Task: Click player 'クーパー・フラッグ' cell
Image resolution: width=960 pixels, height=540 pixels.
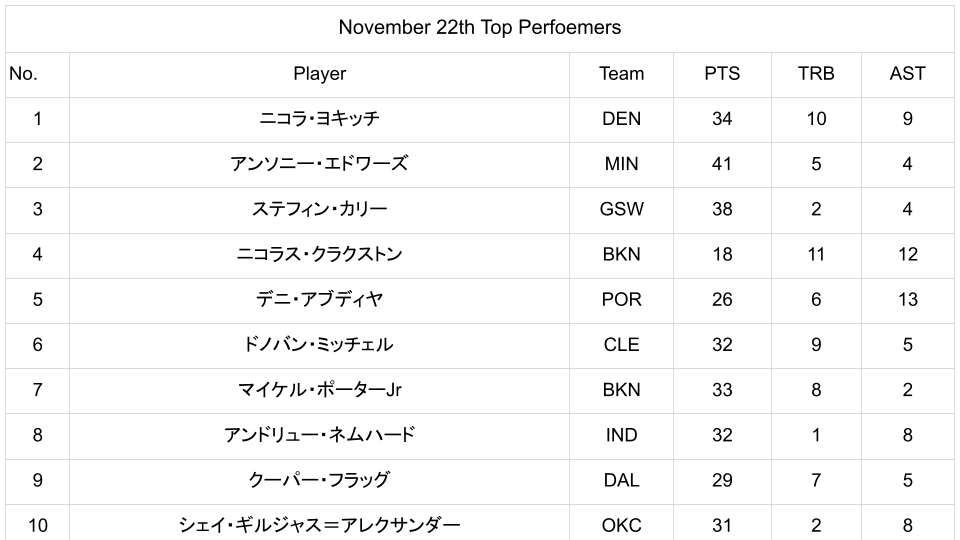Action: [319, 480]
